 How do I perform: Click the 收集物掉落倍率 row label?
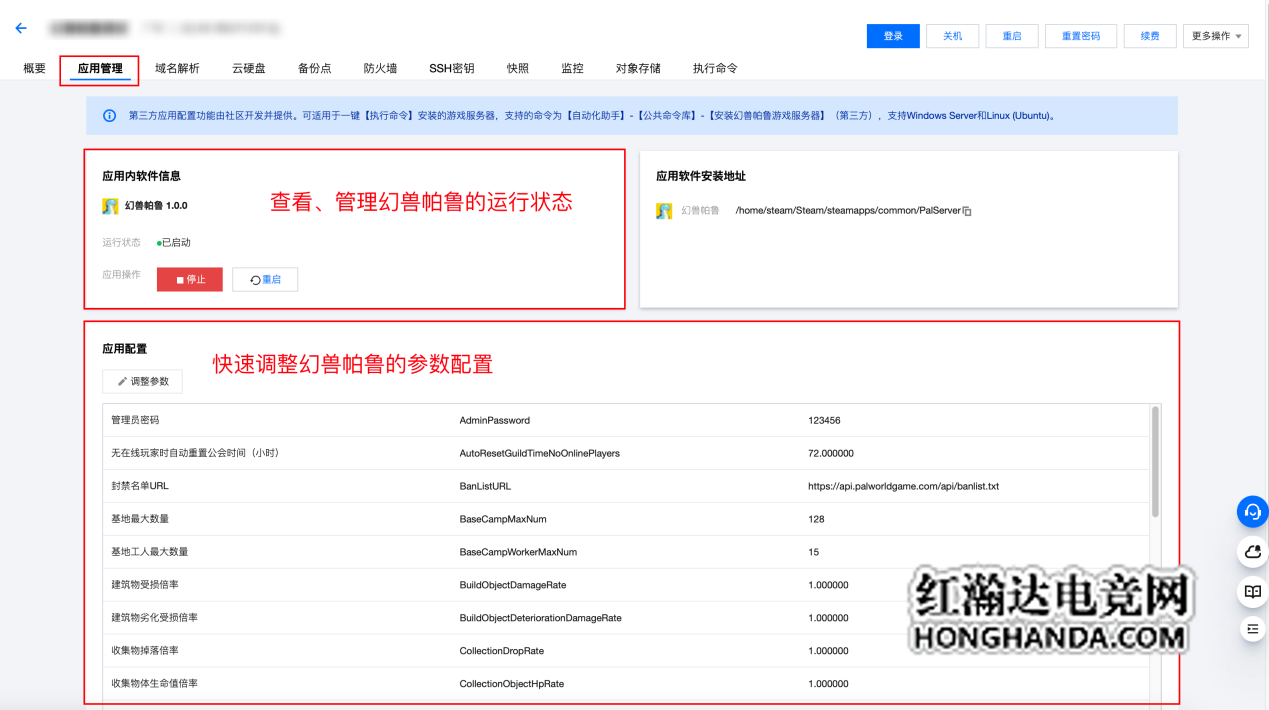coord(145,651)
